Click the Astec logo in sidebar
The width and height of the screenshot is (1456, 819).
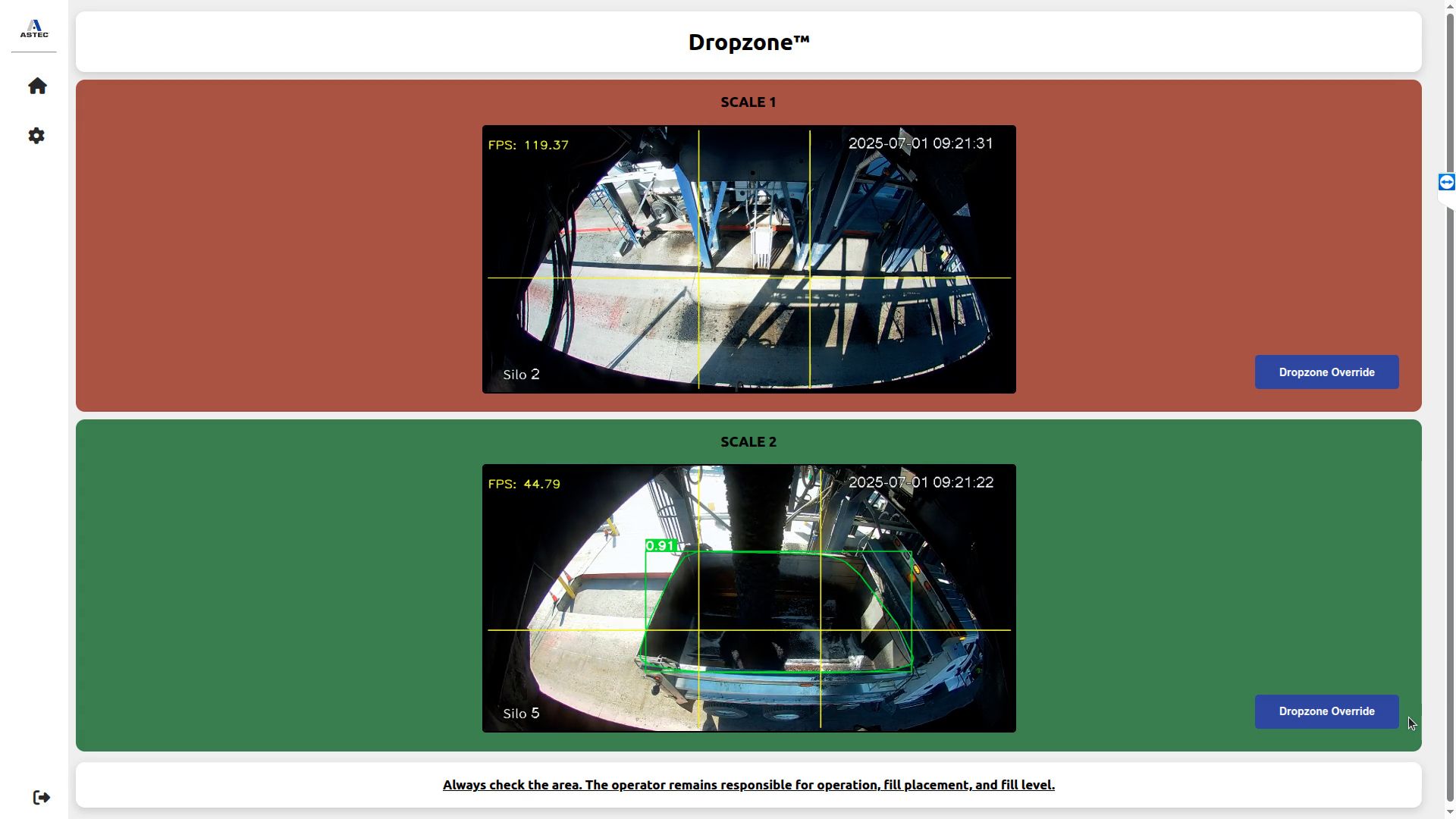tap(34, 29)
